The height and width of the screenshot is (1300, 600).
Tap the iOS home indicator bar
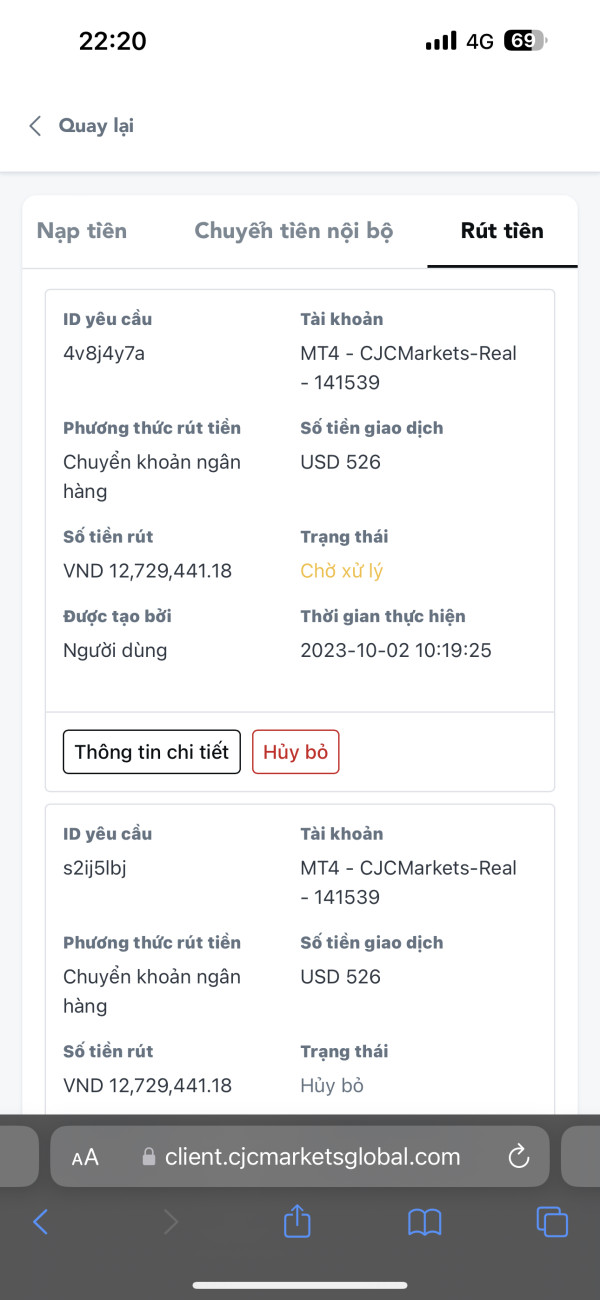pos(300,1285)
